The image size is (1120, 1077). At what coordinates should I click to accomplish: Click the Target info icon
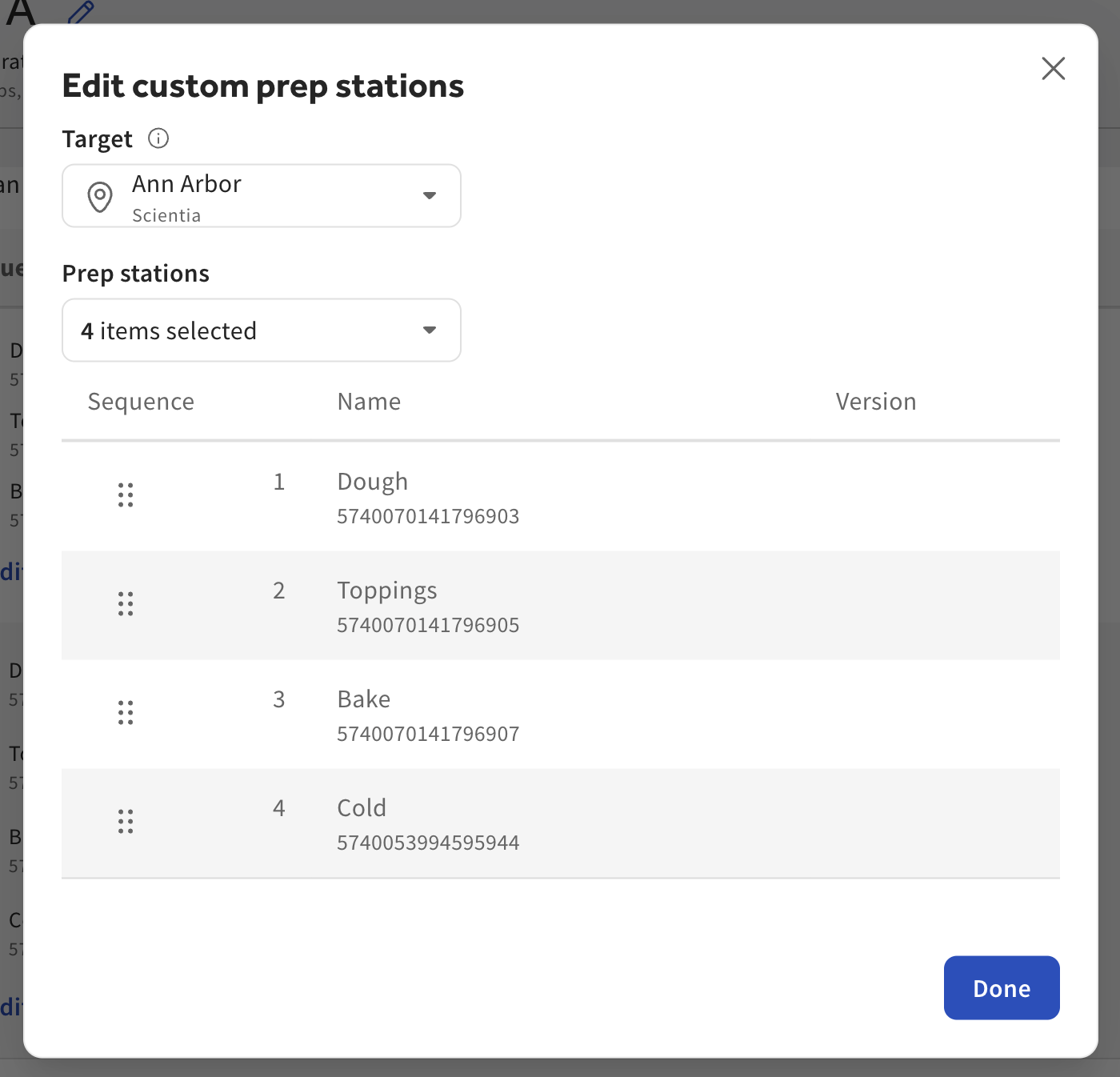158,138
